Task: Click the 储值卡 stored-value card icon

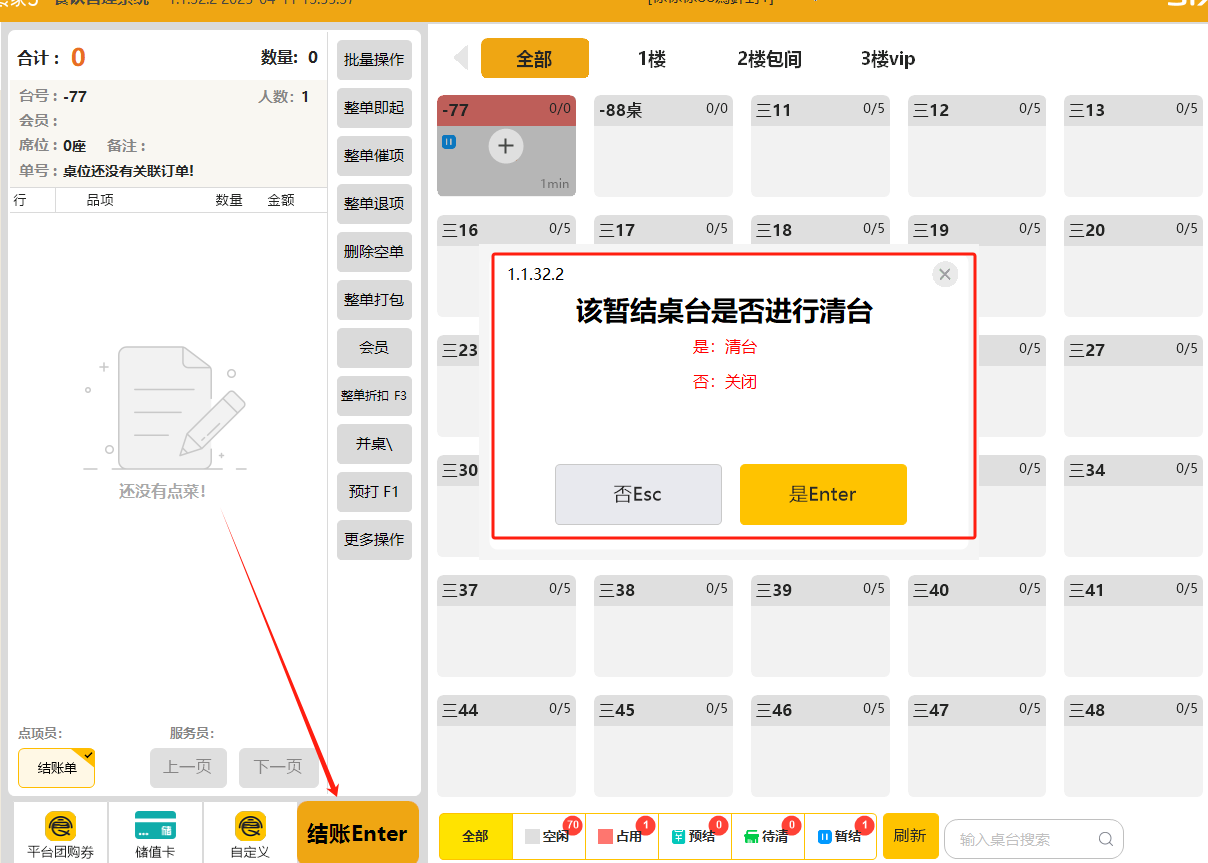Action: click(x=155, y=827)
